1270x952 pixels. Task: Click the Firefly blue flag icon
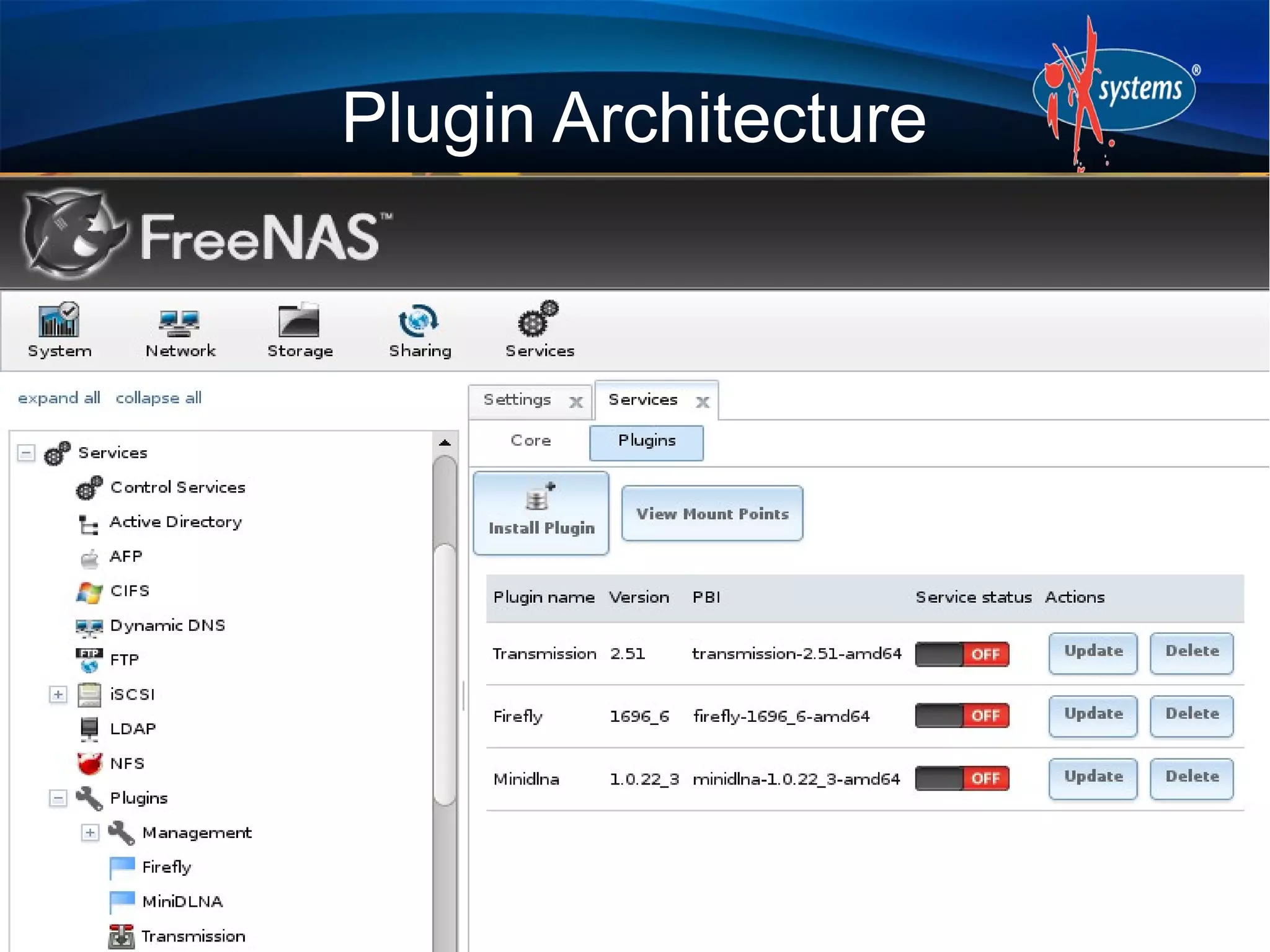tap(122, 868)
